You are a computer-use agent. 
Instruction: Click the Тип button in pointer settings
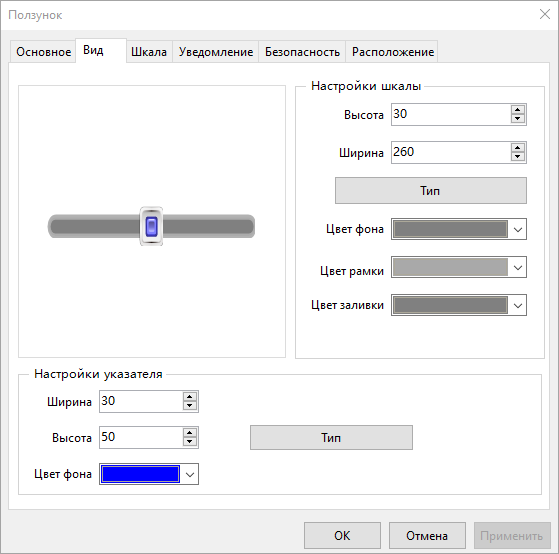[331, 437]
